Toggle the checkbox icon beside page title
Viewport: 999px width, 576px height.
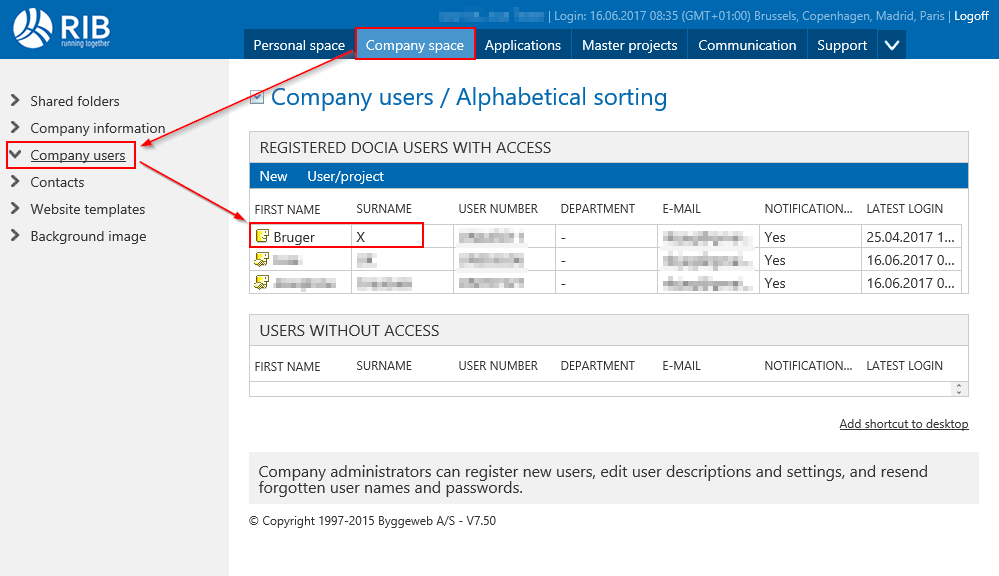coord(257,98)
